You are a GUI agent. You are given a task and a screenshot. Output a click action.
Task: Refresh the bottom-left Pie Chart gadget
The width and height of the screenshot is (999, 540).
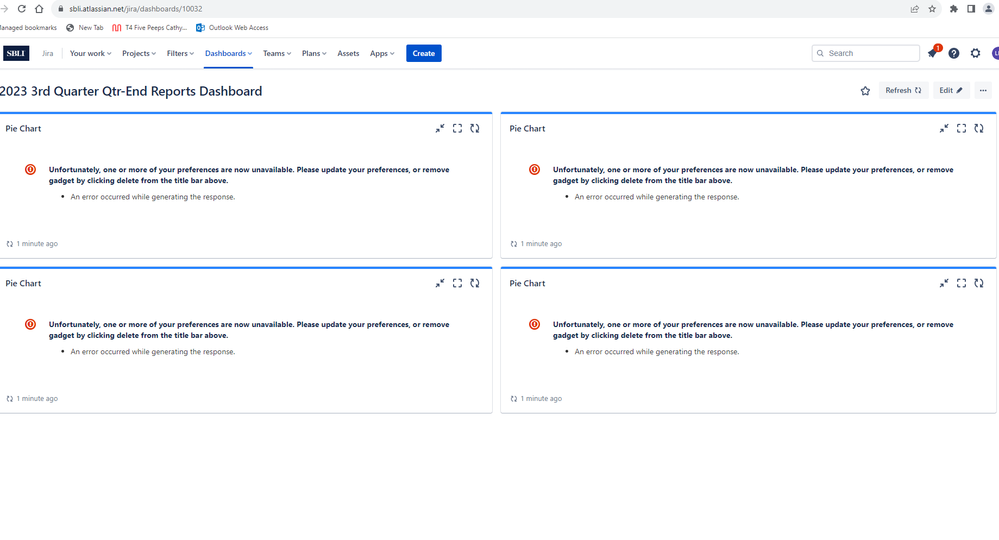coord(475,283)
